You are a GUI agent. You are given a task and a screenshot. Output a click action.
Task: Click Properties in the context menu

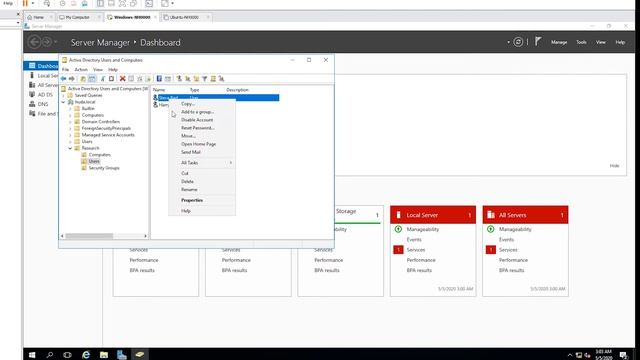point(202,200)
